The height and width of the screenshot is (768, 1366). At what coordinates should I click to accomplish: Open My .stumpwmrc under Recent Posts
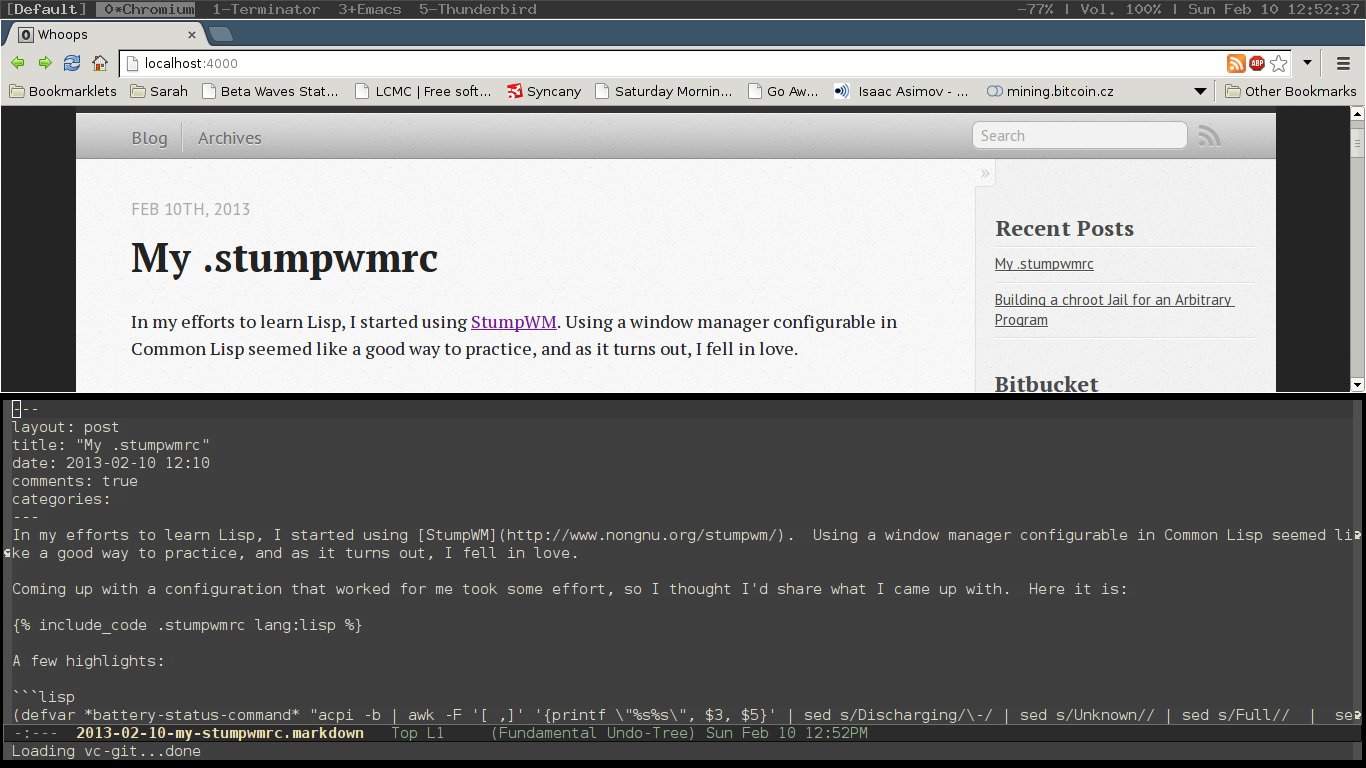(1044, 264)
